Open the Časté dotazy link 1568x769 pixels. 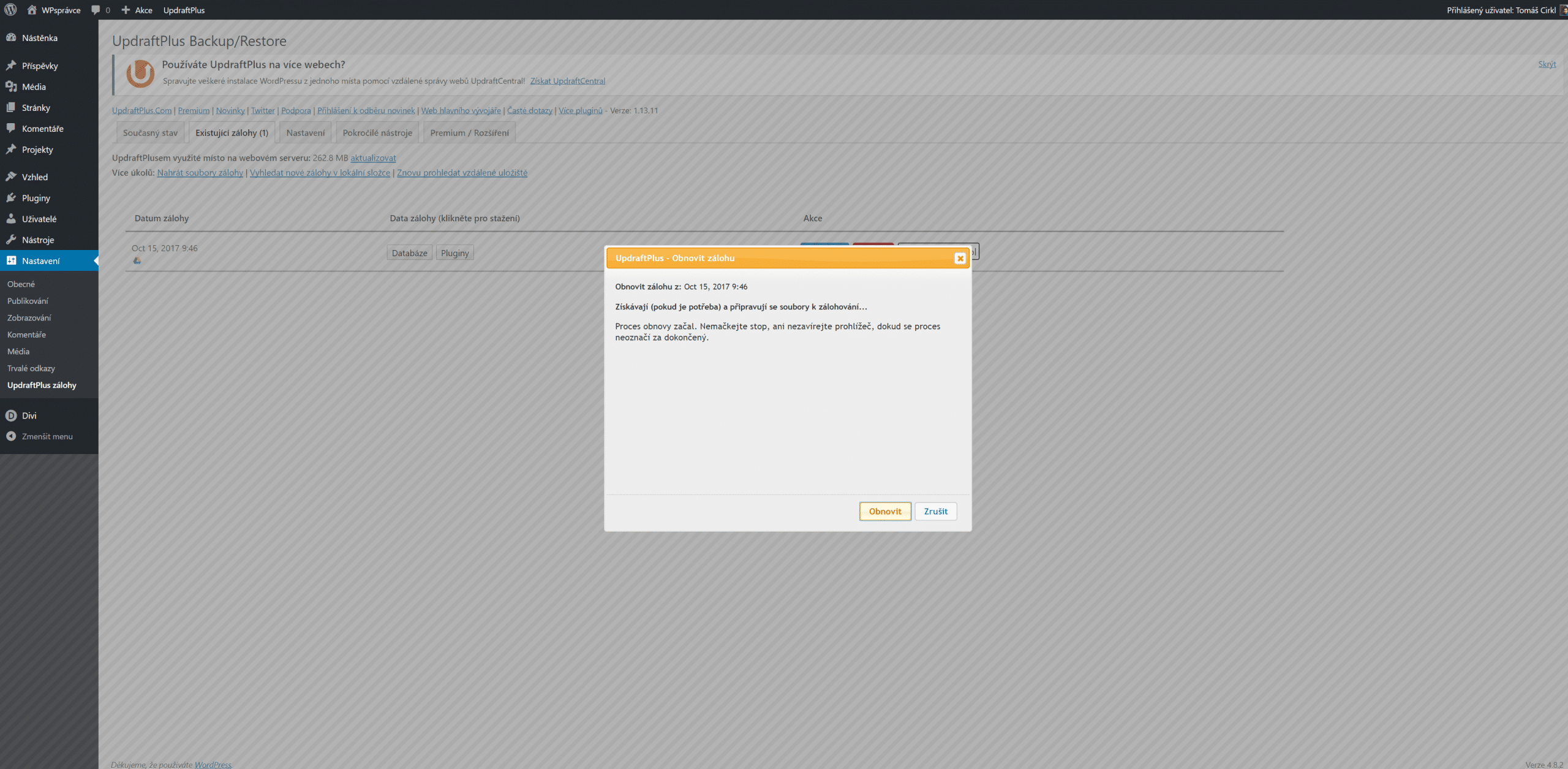[529, 110]
